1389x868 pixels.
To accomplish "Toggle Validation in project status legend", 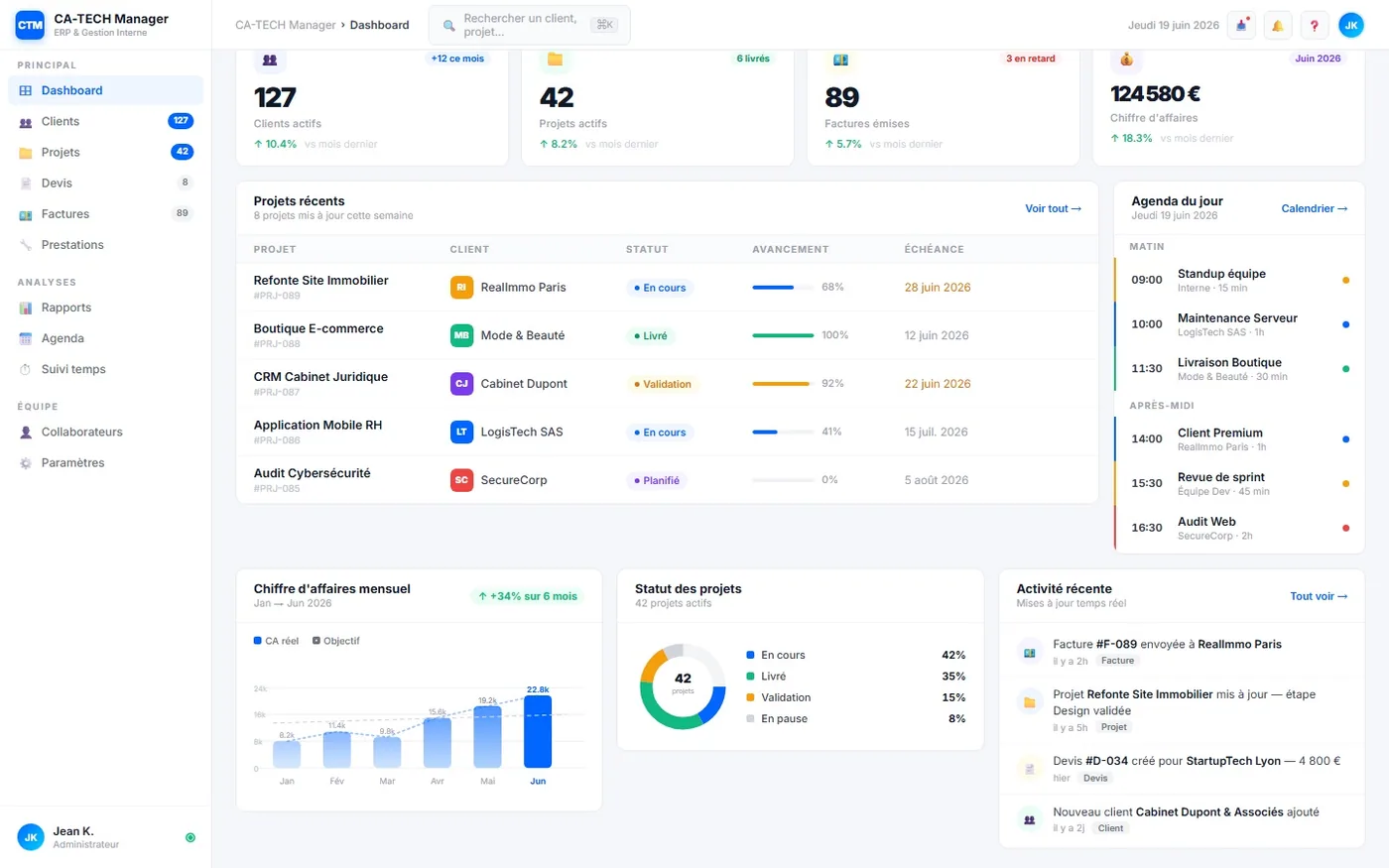I will (855, 697).
